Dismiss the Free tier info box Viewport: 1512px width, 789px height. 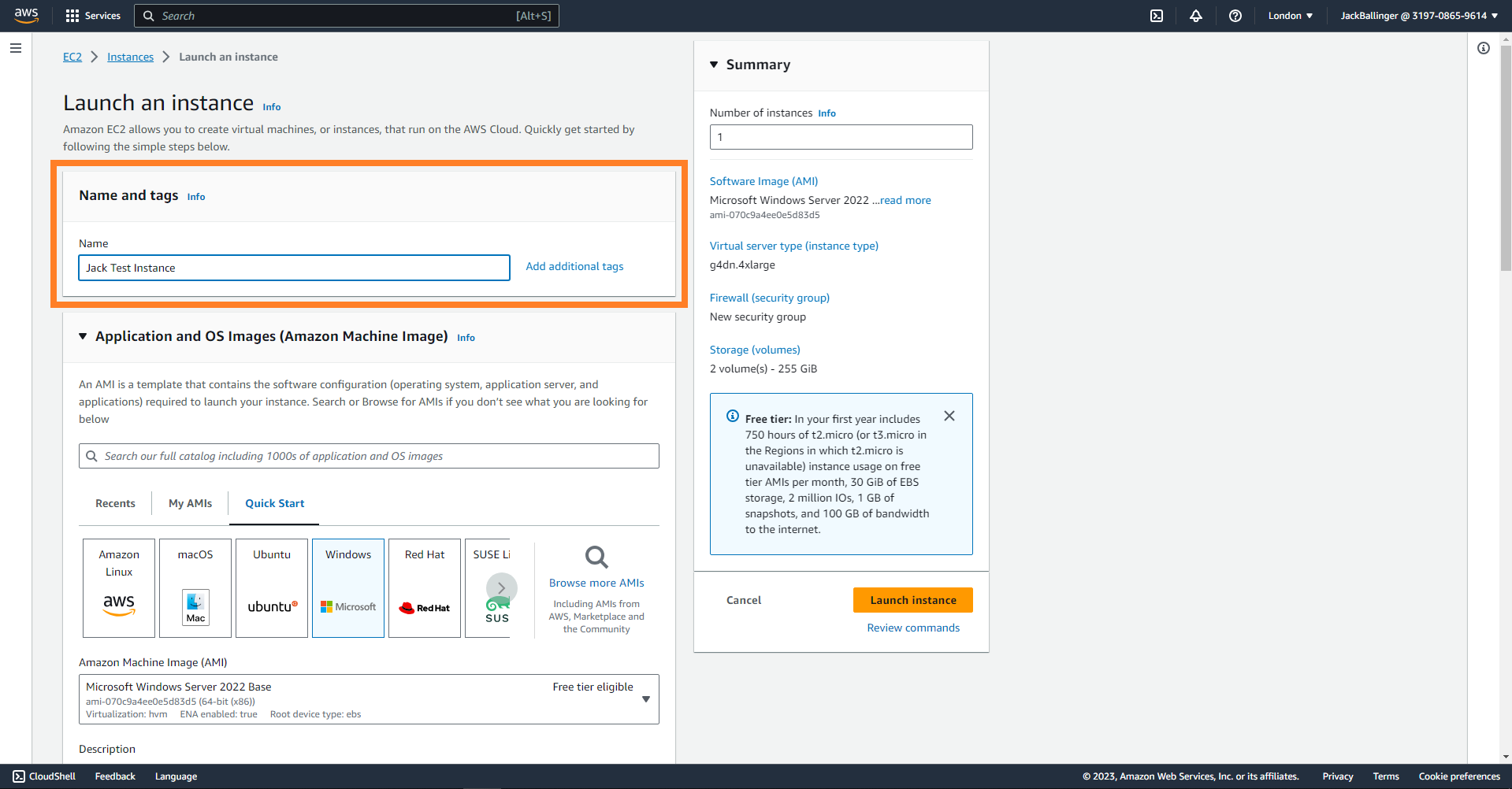[949, 416]
